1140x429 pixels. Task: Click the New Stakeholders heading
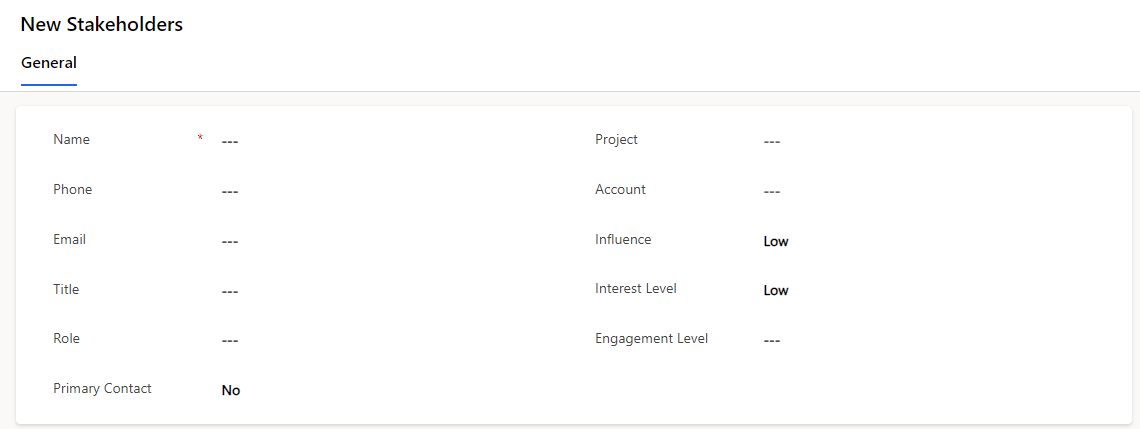pyautogui.click(x=102, y=24)
